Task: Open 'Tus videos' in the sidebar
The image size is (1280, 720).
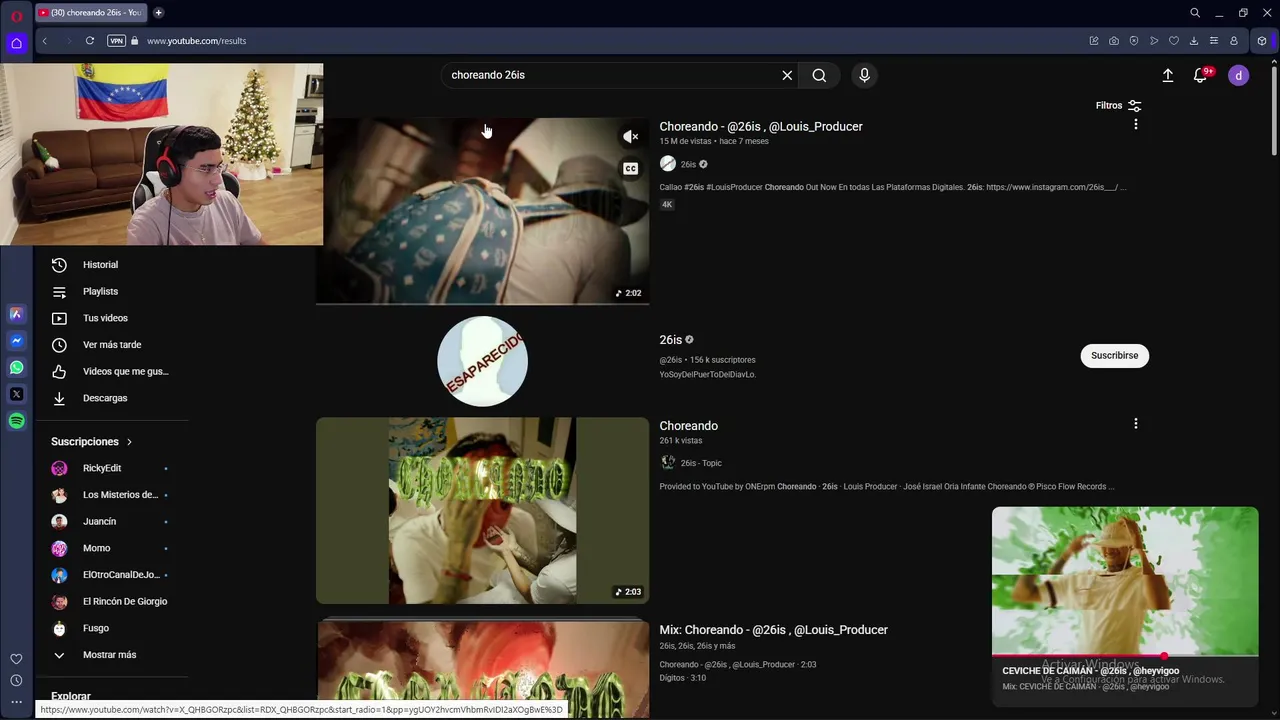Action: [105, 318]
